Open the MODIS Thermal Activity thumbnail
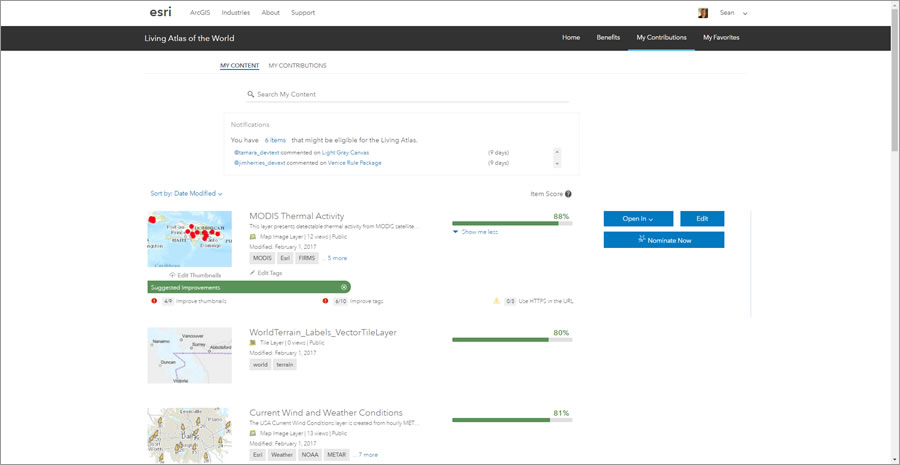 189,239
